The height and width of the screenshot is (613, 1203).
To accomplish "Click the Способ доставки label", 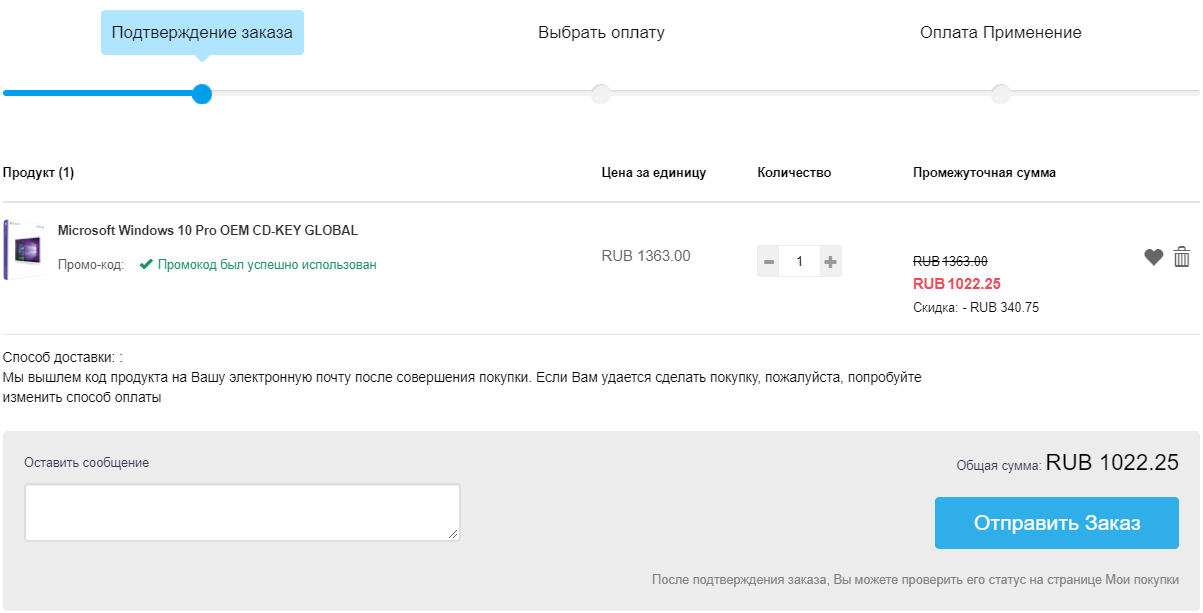I will tap(60, 358).
